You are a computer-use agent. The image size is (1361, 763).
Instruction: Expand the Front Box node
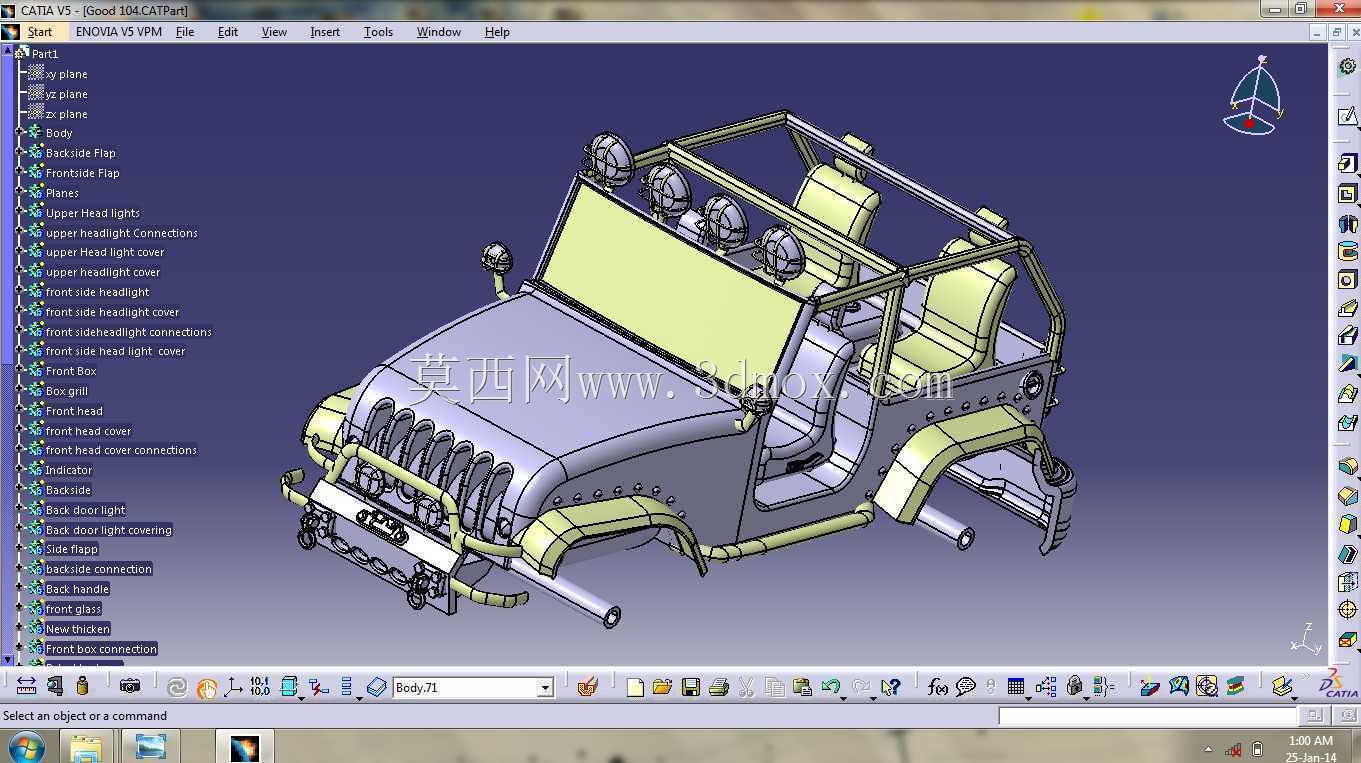click(20, 370)
